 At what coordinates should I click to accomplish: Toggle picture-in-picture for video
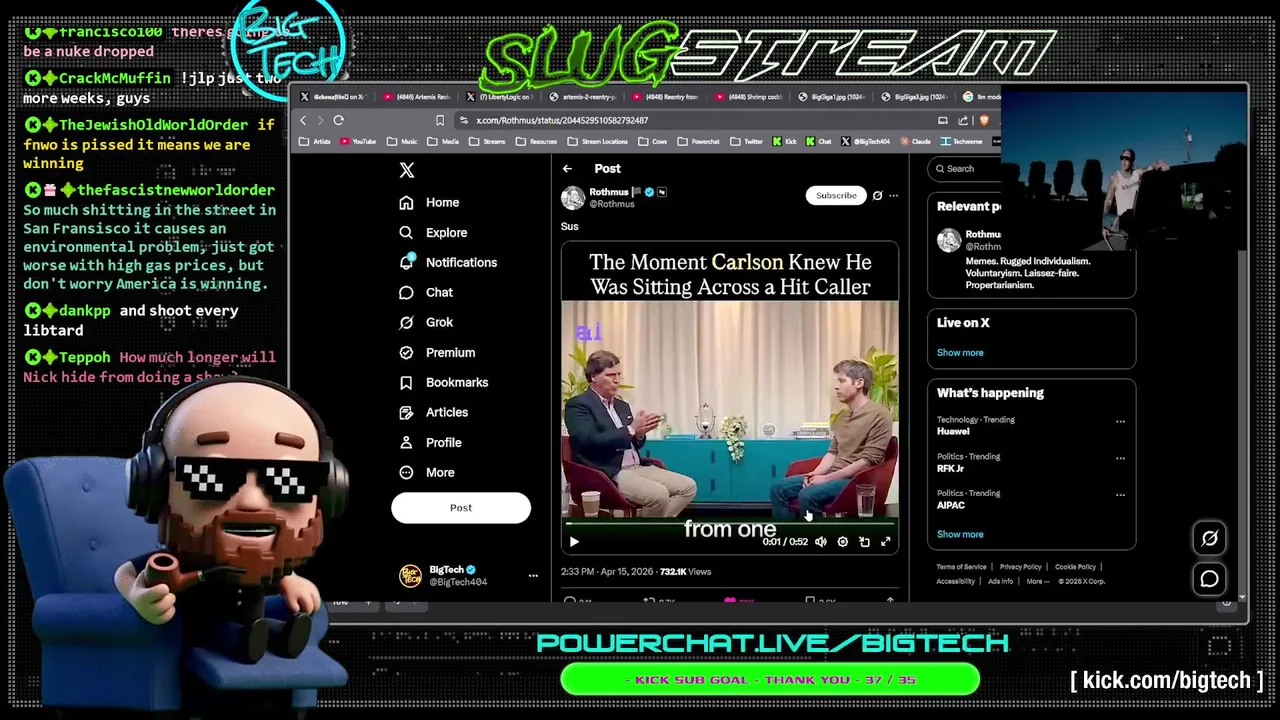pos(864,542)
